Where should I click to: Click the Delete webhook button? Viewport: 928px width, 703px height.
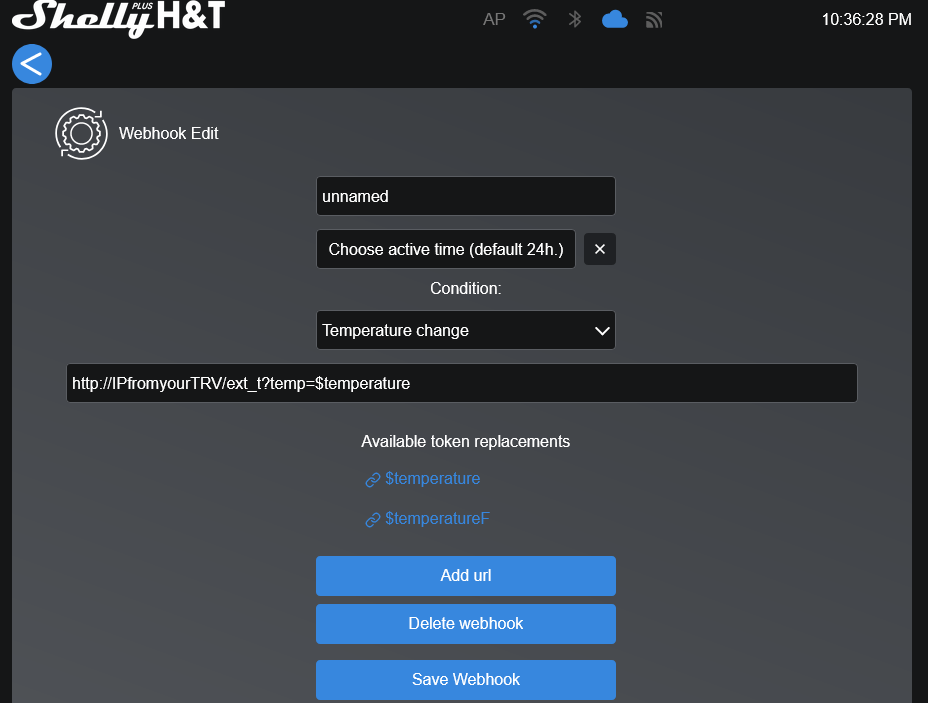pyautogui.click(x=466, y=624)
